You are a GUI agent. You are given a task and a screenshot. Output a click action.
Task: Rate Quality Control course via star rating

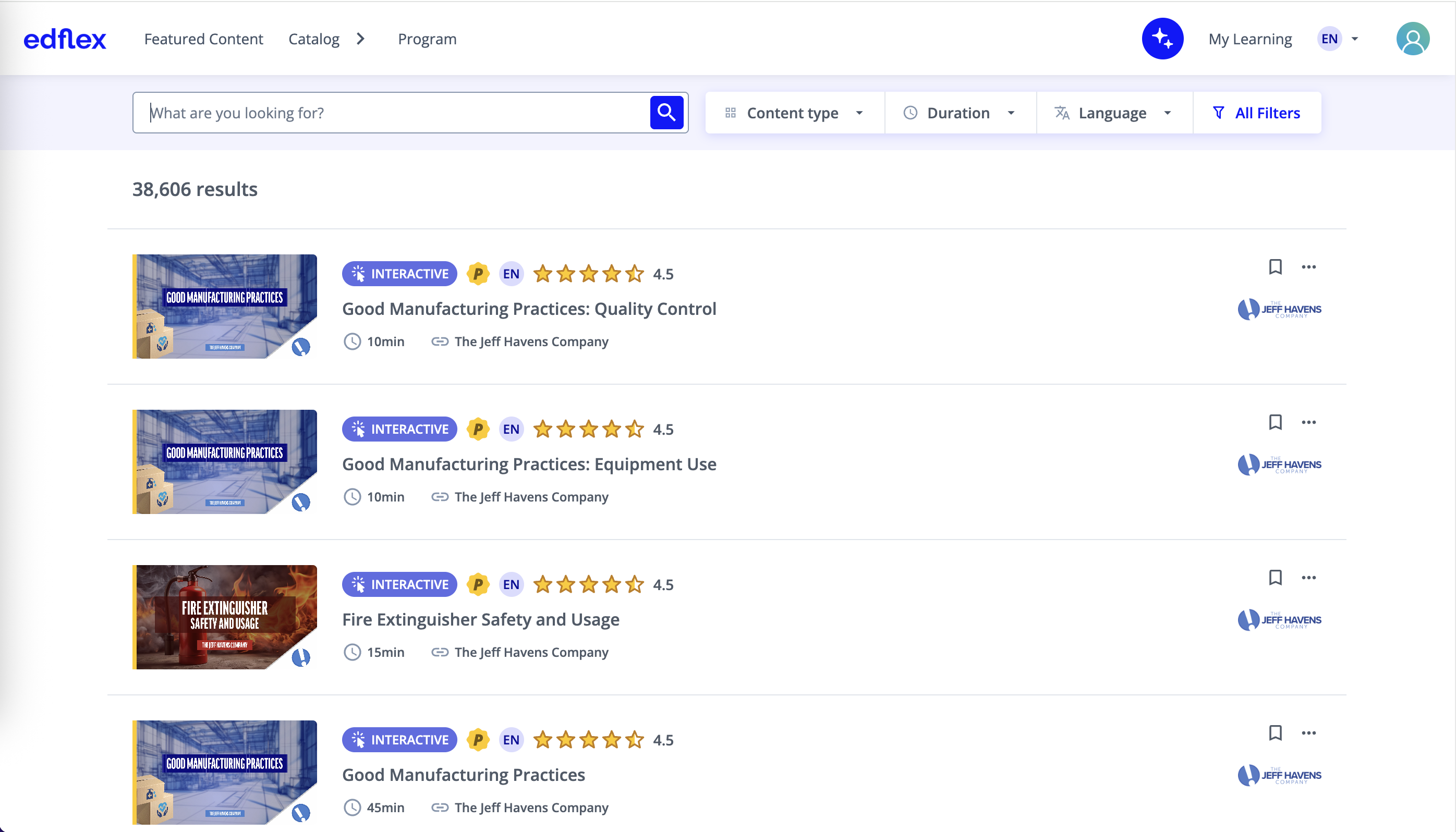[588, 274]
